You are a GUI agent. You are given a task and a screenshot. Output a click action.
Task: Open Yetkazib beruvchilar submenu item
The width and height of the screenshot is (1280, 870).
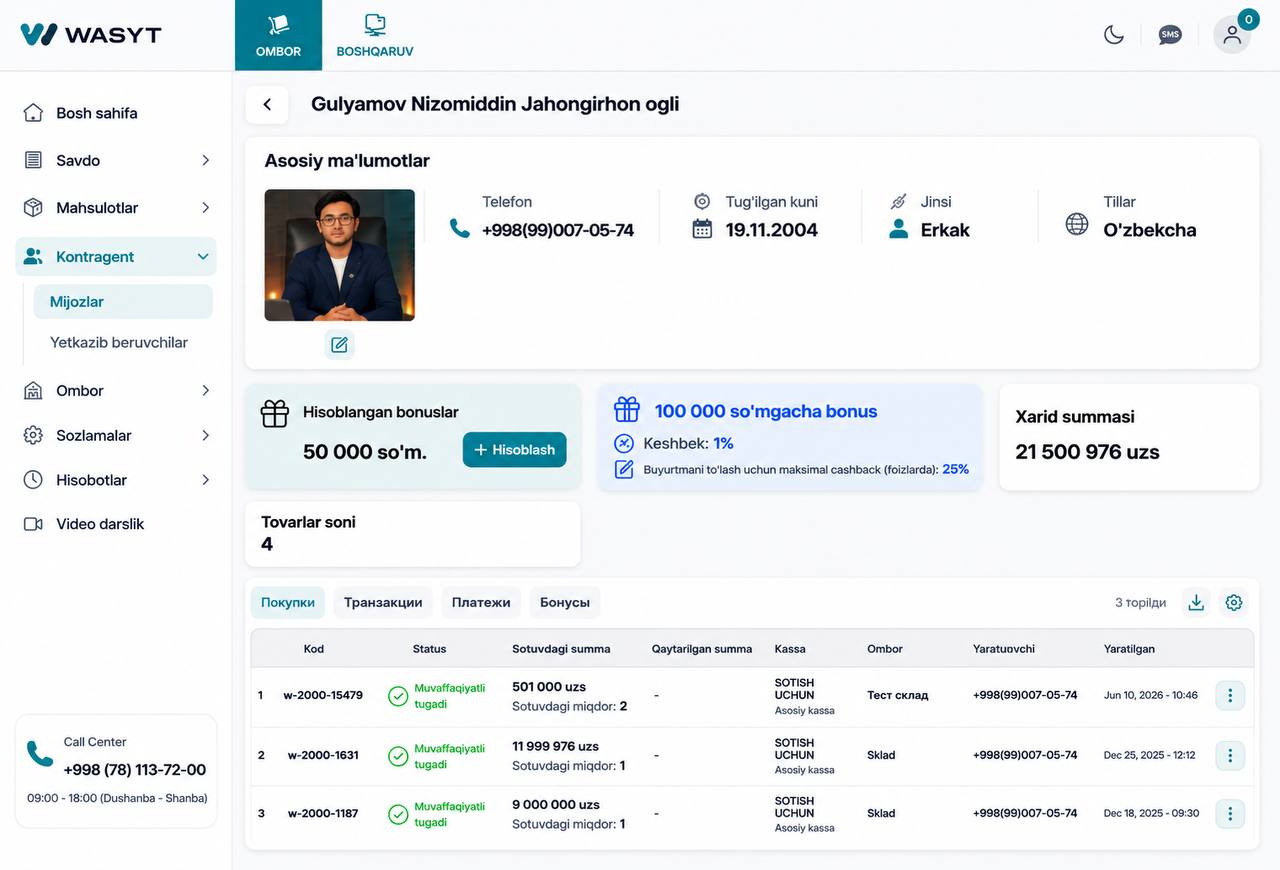click(x=119, y=342)
